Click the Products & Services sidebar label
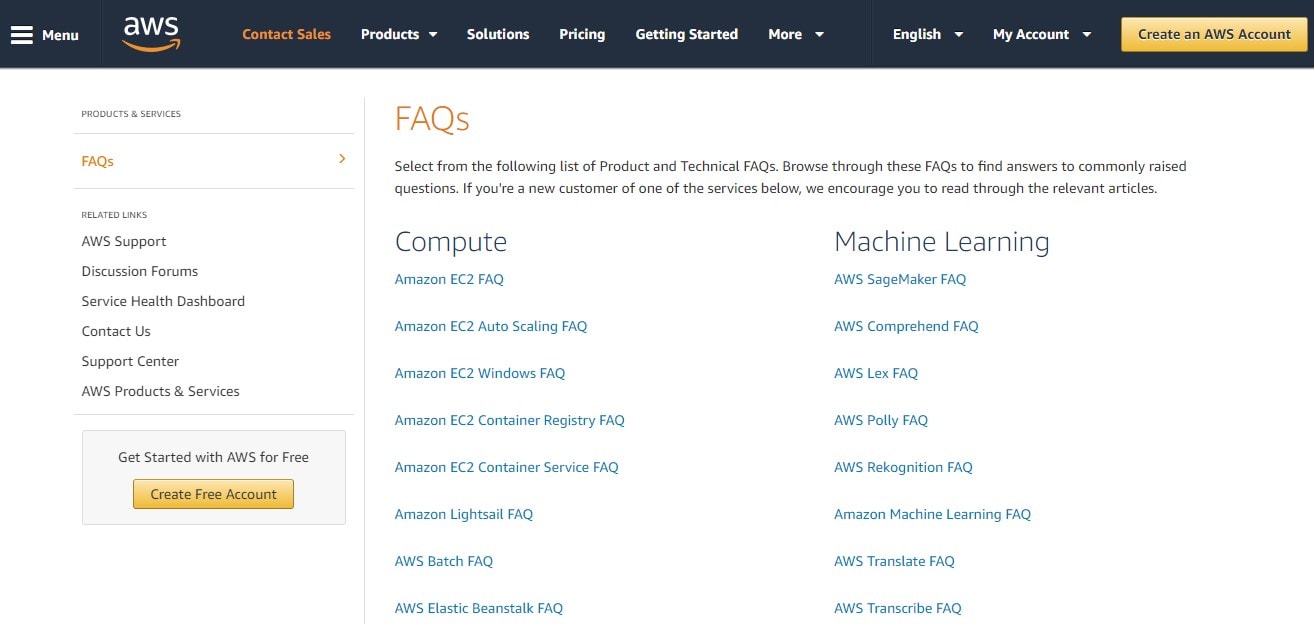This screenshot has width=1314, height=624. point(131,114)
